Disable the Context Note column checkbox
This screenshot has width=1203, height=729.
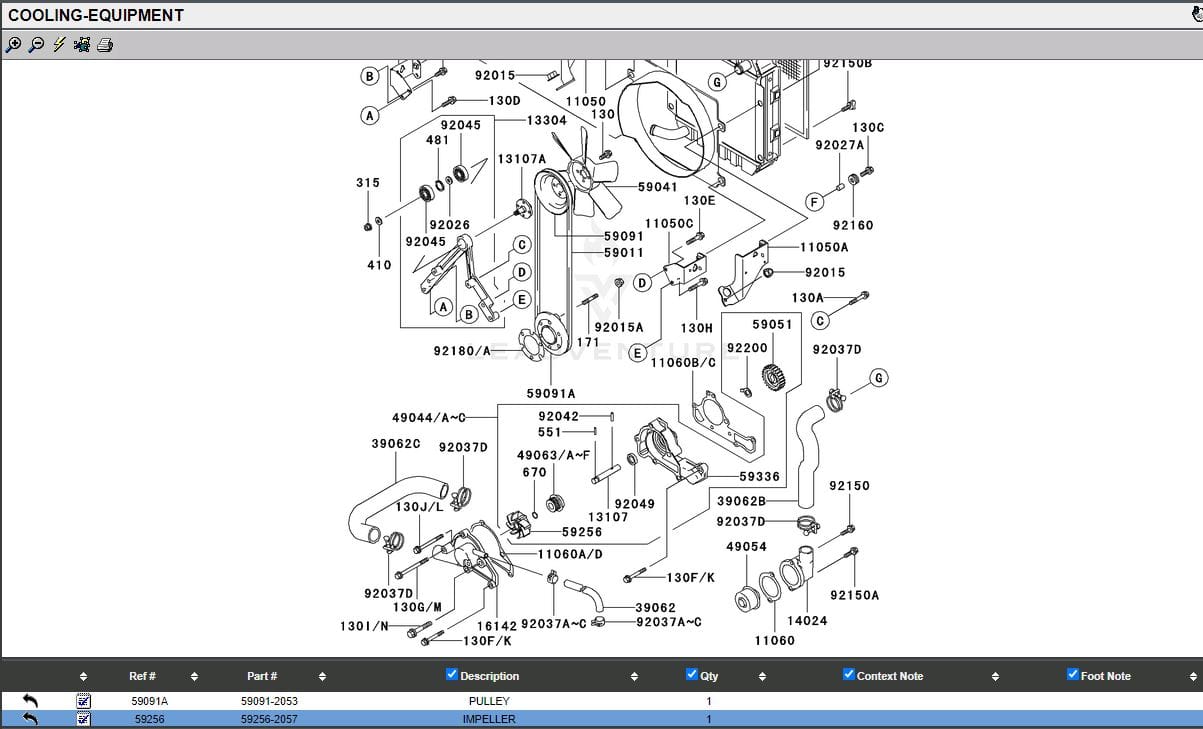(849, 675)
